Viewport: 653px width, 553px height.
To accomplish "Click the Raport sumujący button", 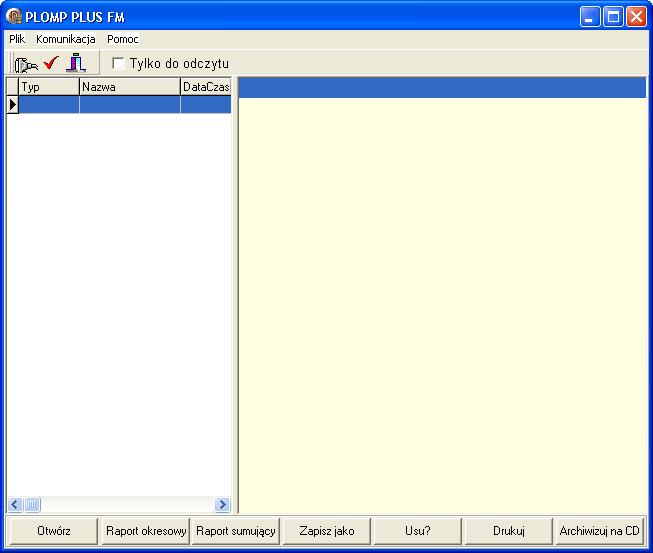I will (236, 531).
